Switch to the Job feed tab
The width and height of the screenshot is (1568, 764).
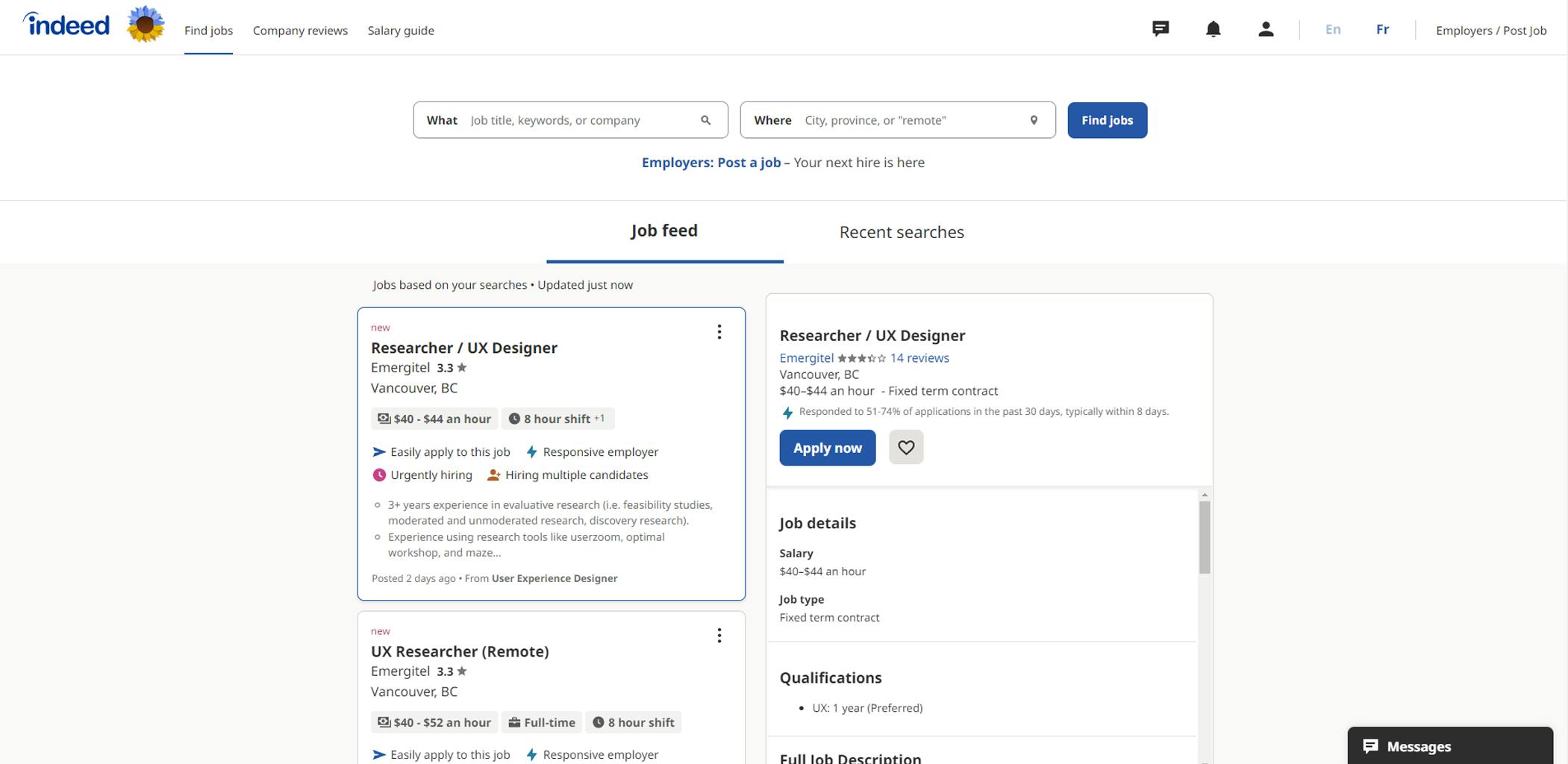point(664,231)
